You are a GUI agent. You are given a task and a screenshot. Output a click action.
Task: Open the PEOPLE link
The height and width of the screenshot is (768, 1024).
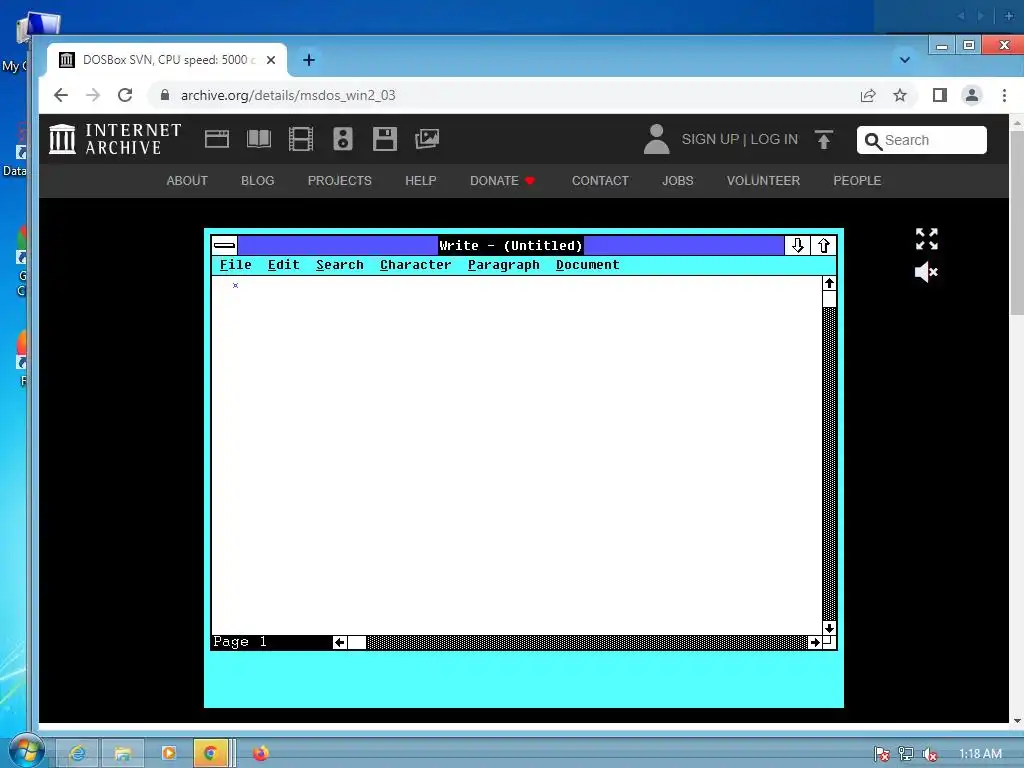tap(857, 181)
